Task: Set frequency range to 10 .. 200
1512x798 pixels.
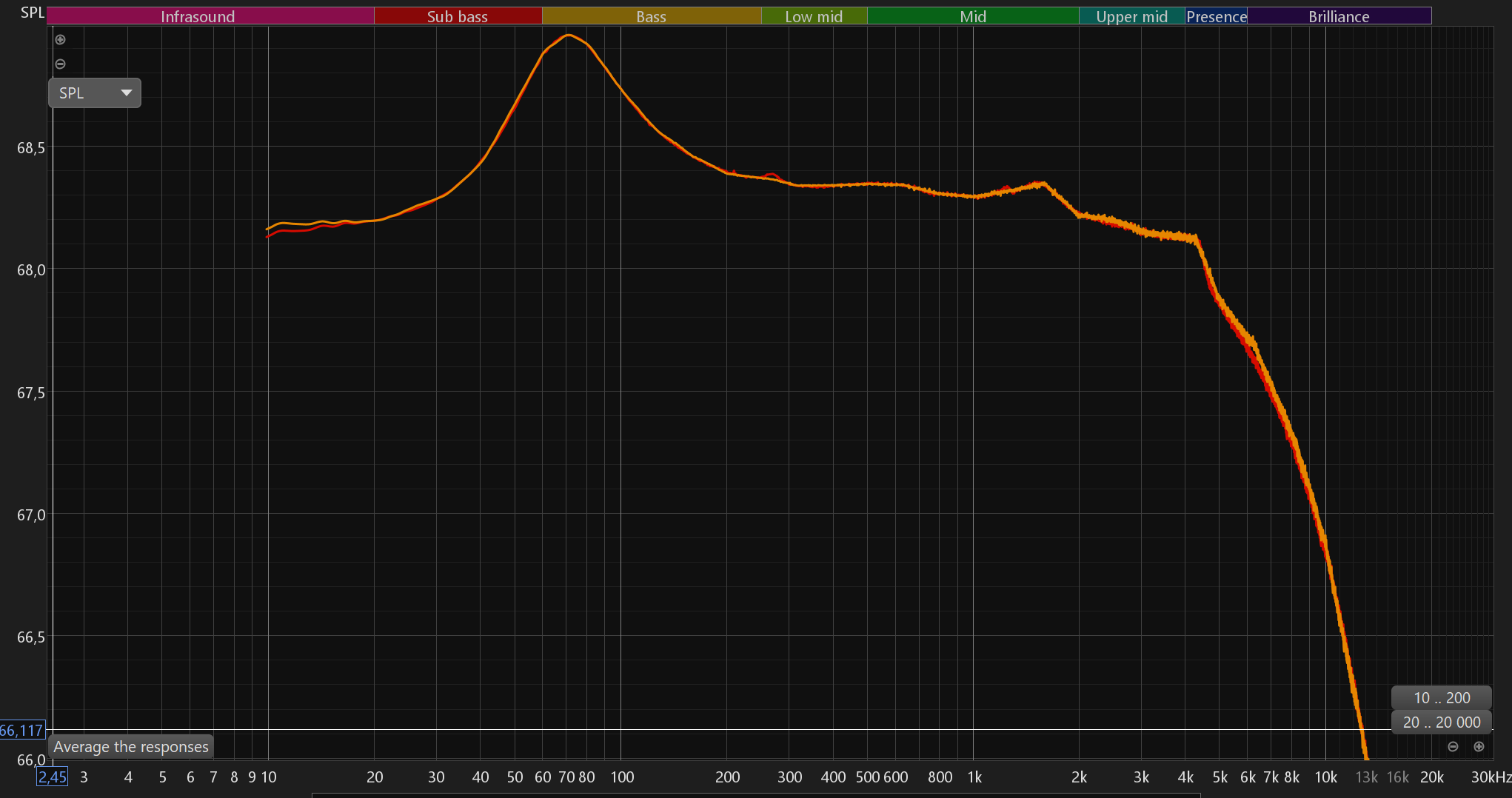Action: tap(1442, 698)
